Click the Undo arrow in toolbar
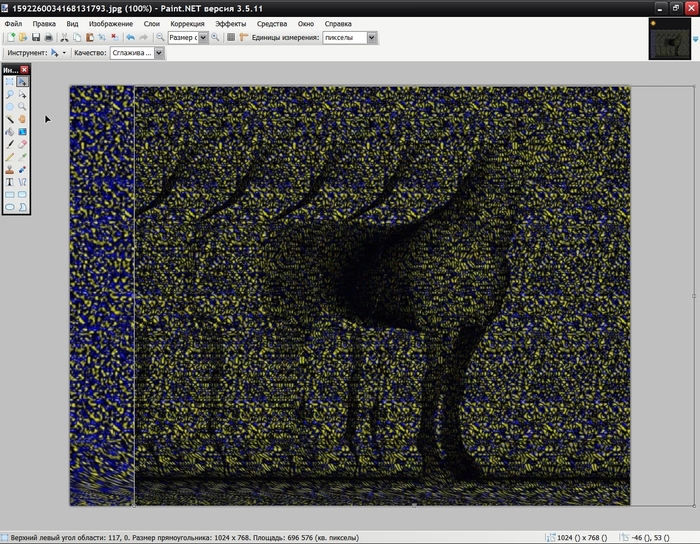The image size is (700, 544). click(130, 37)
